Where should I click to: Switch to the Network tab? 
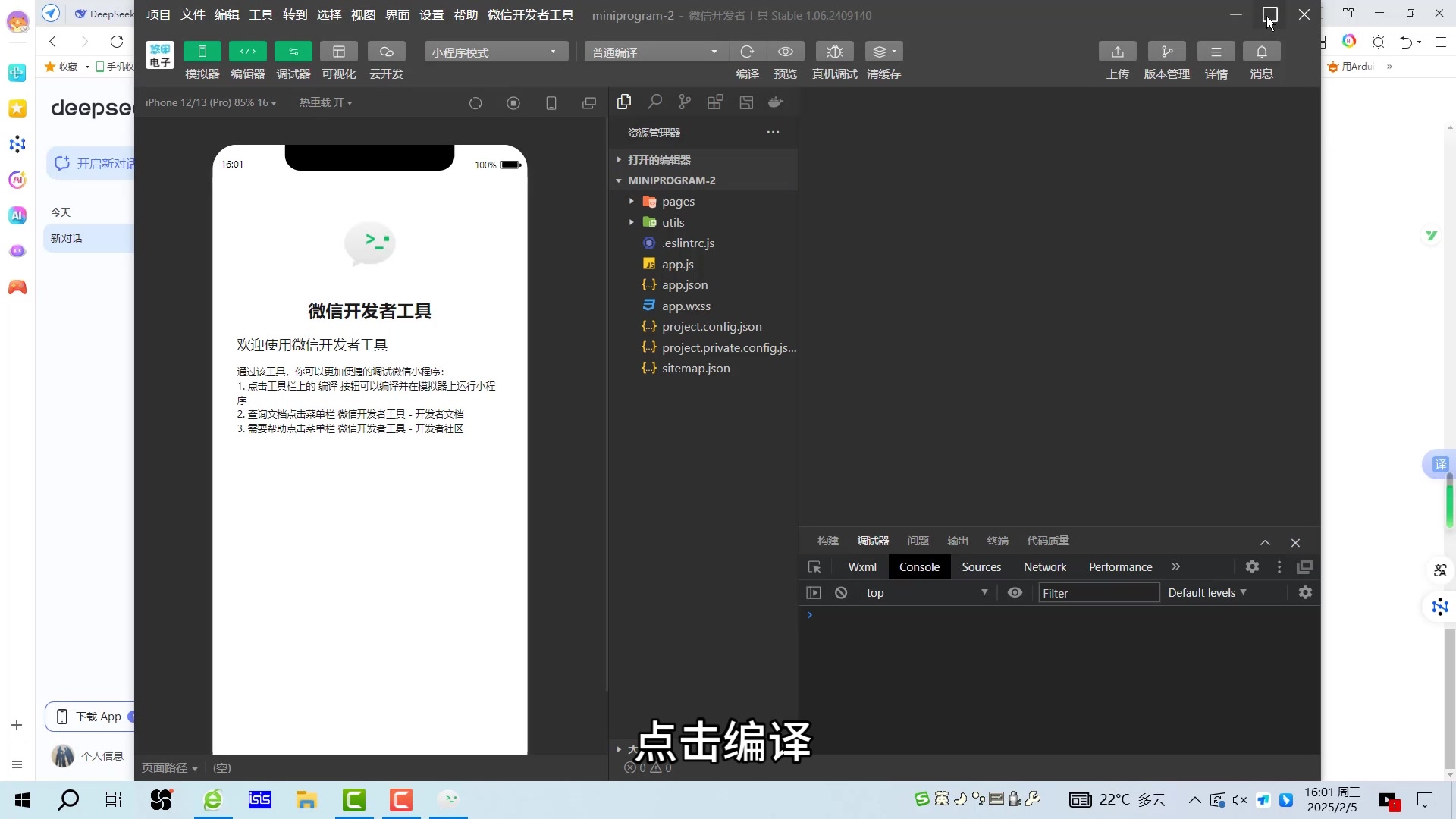click(1044, 566)
